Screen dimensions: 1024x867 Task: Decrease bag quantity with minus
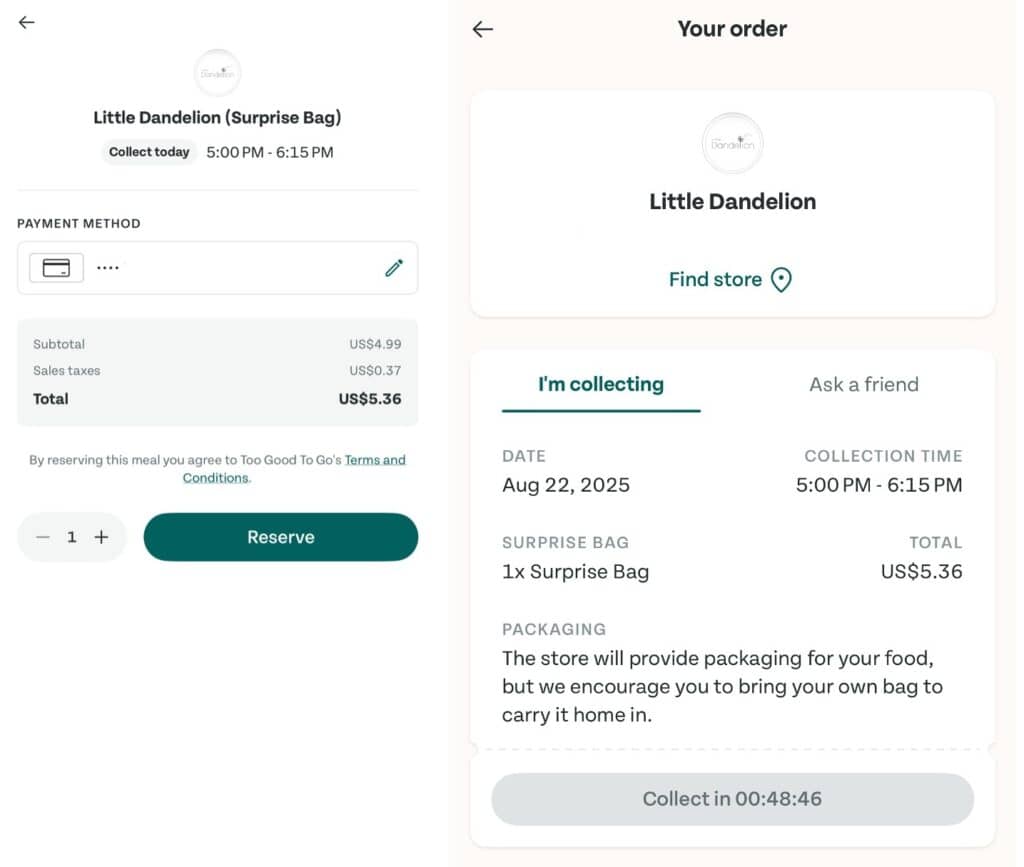(43, 537)
